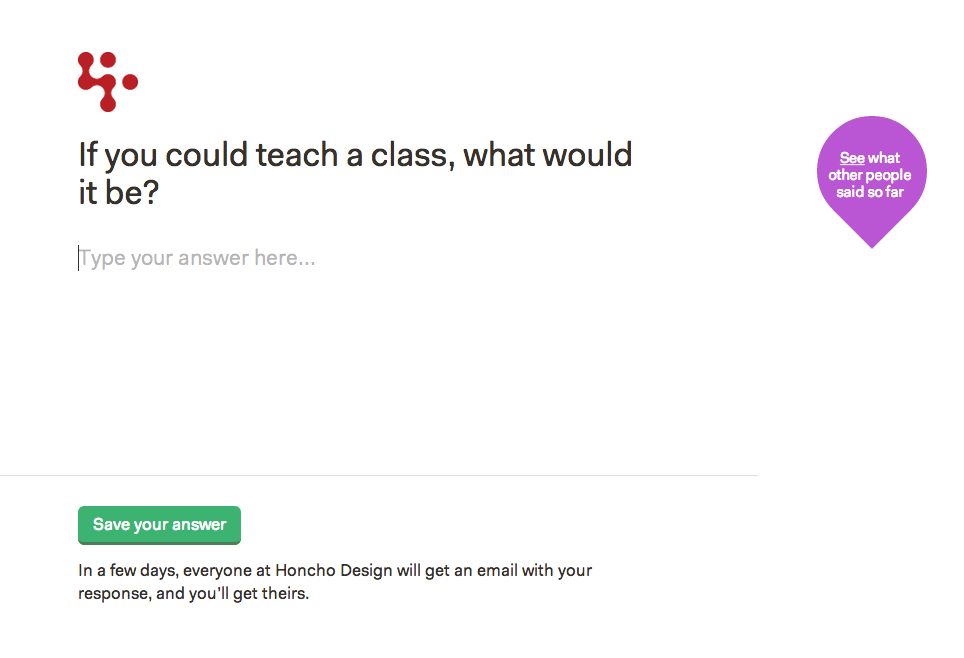
Task: Click 'said so far' text in the bubble
Action: click(x=870, y=192)
